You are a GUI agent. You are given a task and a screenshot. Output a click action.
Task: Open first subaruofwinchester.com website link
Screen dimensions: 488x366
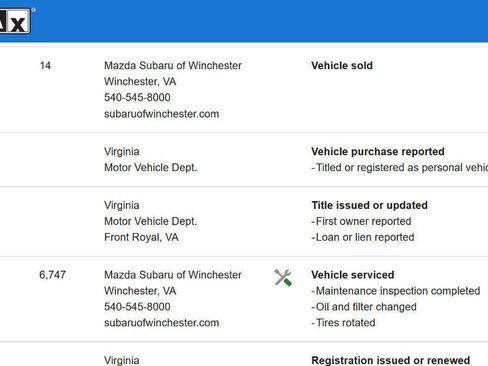161,114
